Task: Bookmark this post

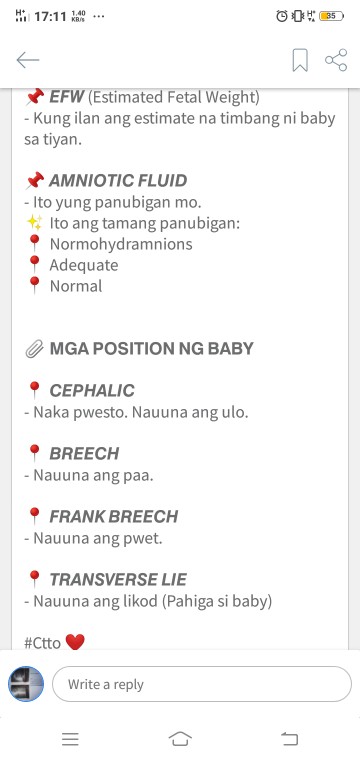Action: 300,60
